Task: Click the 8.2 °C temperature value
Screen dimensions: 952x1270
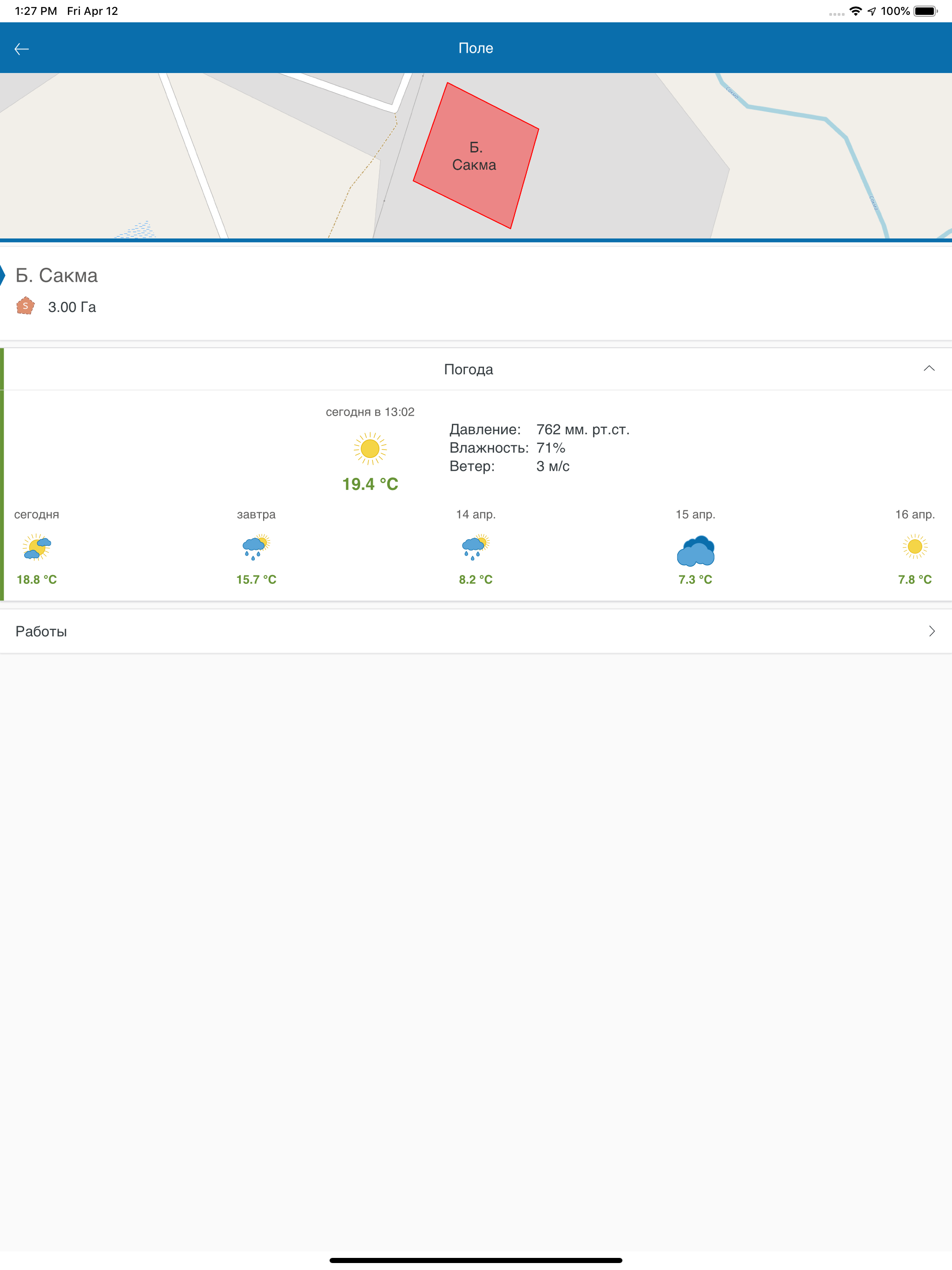Action: point(476,579)
